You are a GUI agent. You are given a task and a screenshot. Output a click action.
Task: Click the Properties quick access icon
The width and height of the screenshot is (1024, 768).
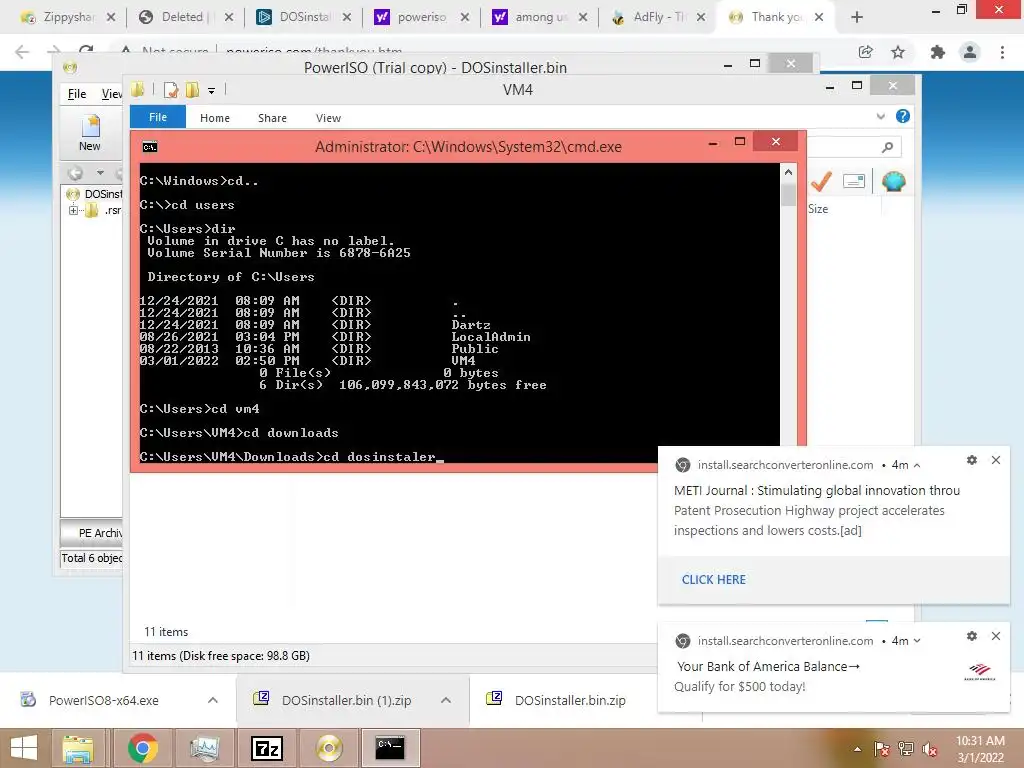(x=171, y=90)
